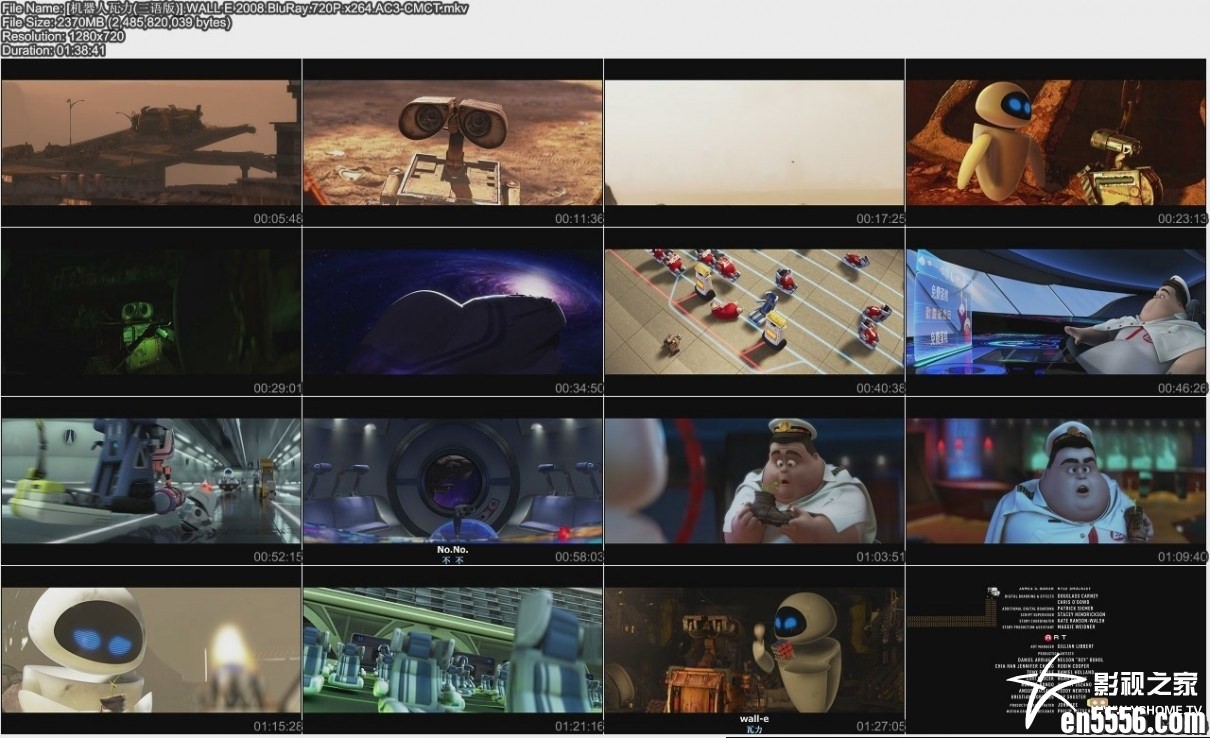1210x738 pixels.
Task: Open the captain holding boot thumbnail at 01:03:51
Action: [755, 481]
